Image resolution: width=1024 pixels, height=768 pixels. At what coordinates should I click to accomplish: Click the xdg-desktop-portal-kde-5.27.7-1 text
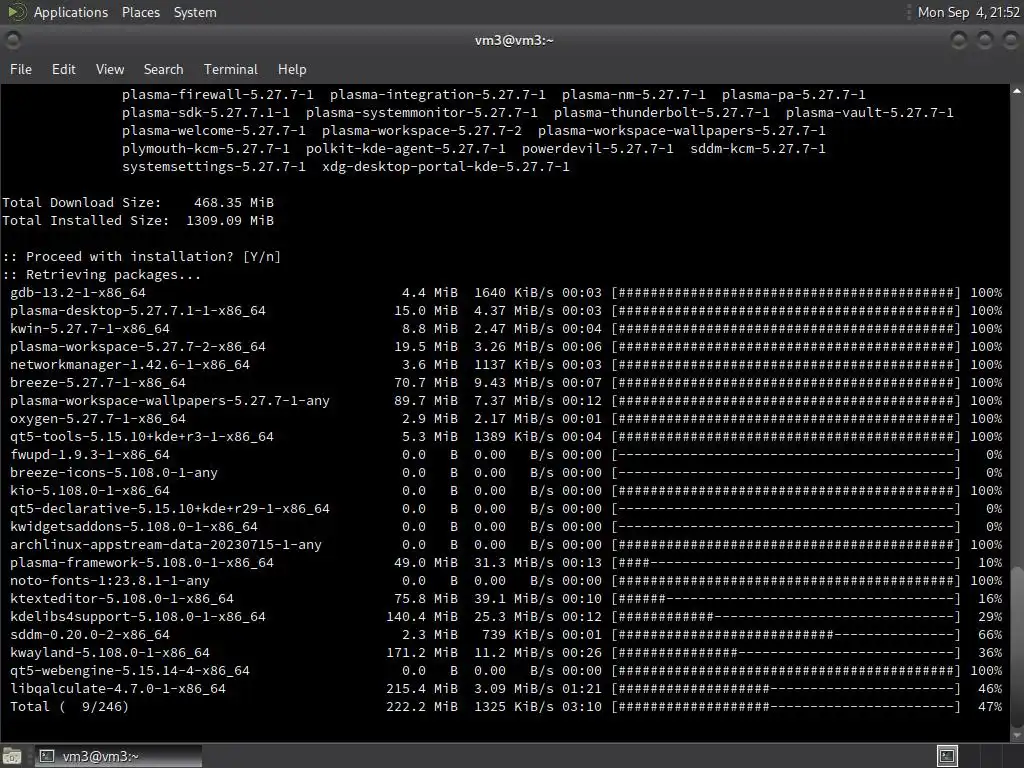point(445,167)
